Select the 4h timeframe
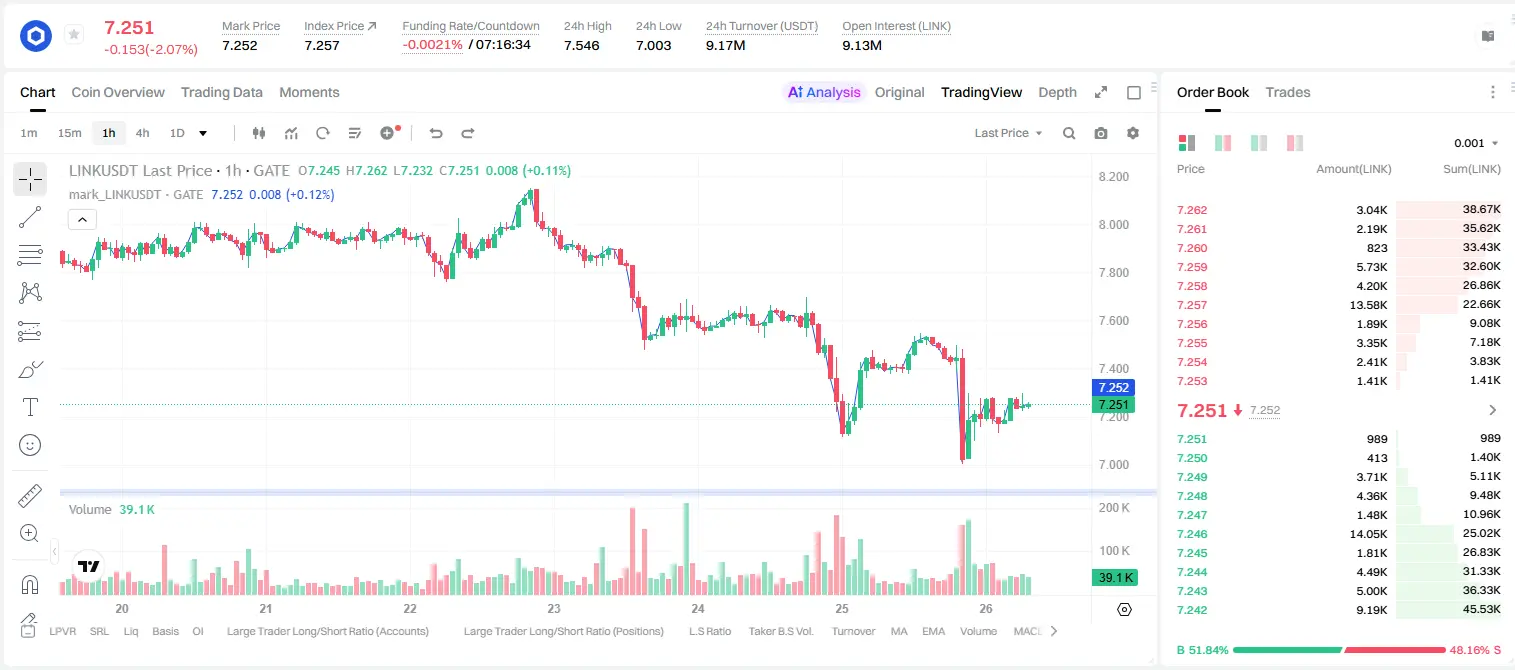Image resolution: width=1515 pixels, height=670 pixels. 142,133
